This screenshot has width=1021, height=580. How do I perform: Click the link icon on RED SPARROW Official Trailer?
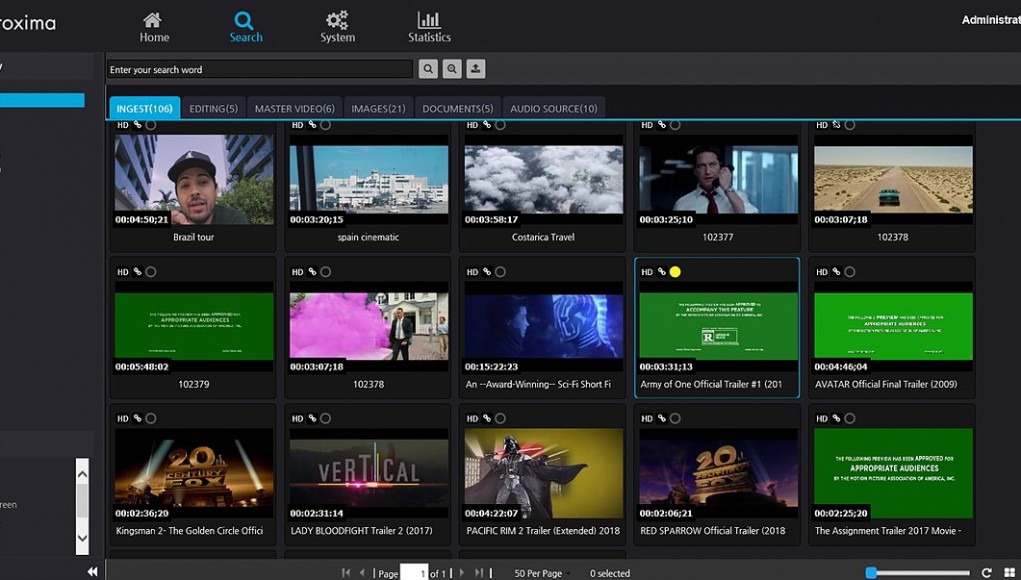(x=662, y=418)
